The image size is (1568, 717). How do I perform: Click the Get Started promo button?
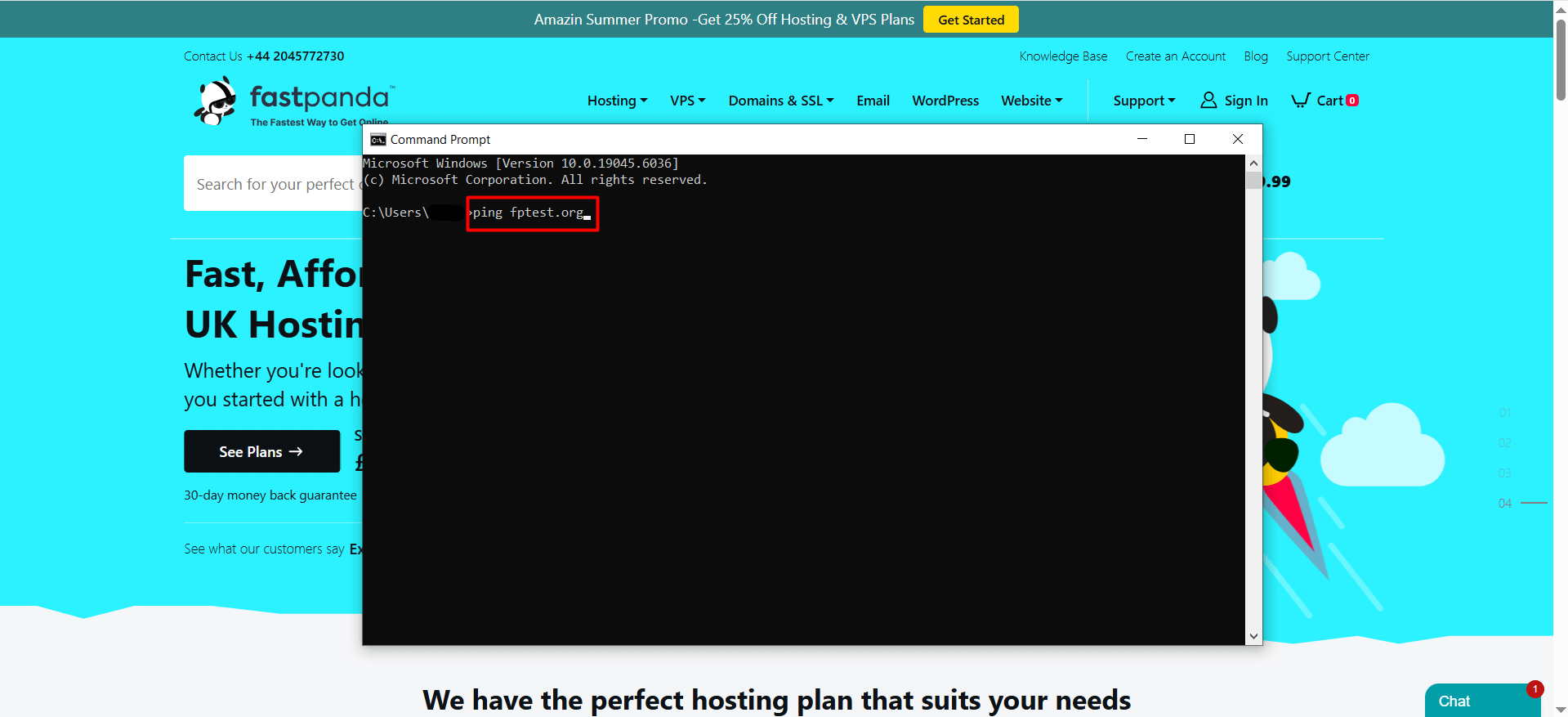(971, 20)
